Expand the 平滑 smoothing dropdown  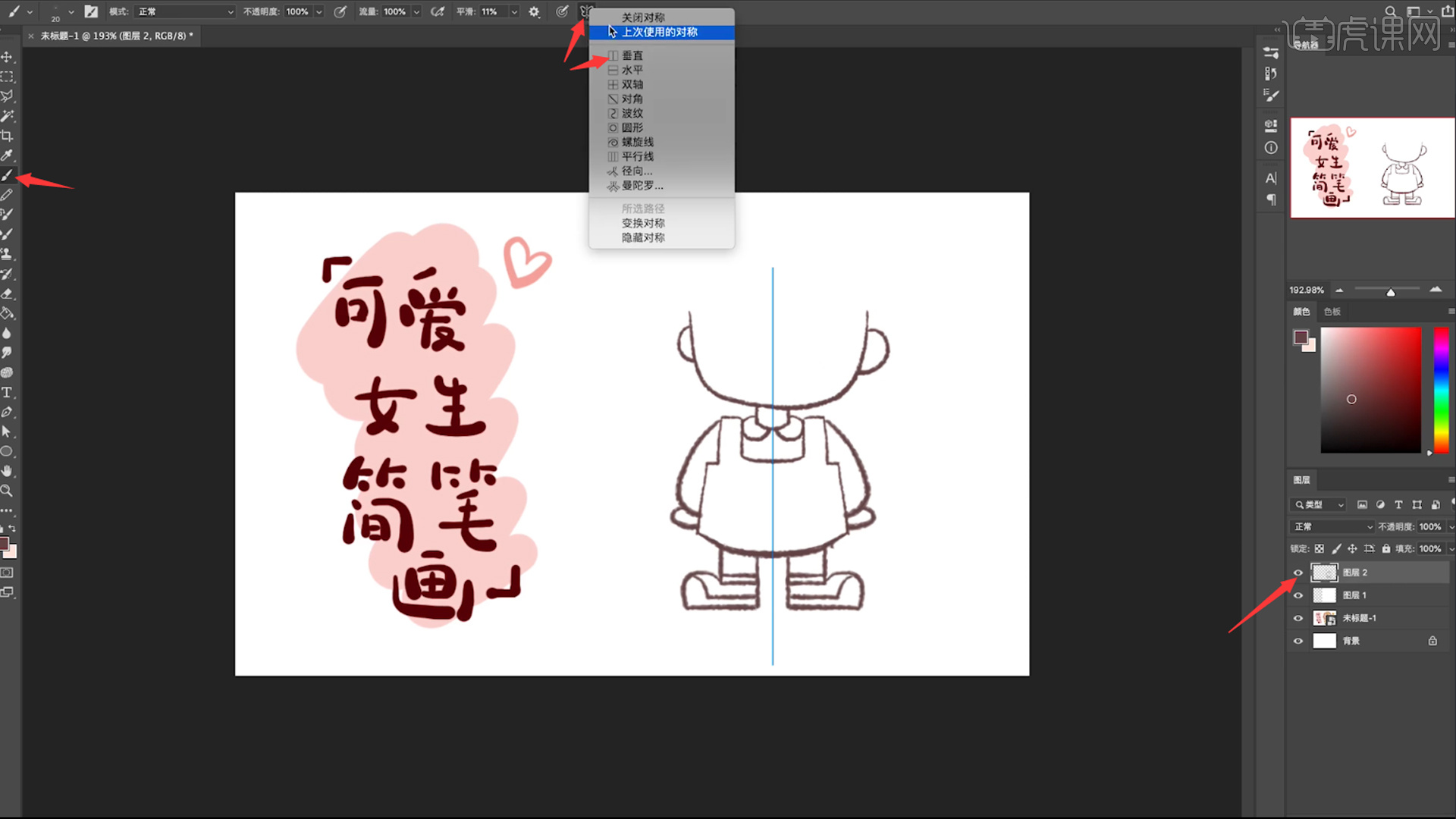(x=514, y=11)
